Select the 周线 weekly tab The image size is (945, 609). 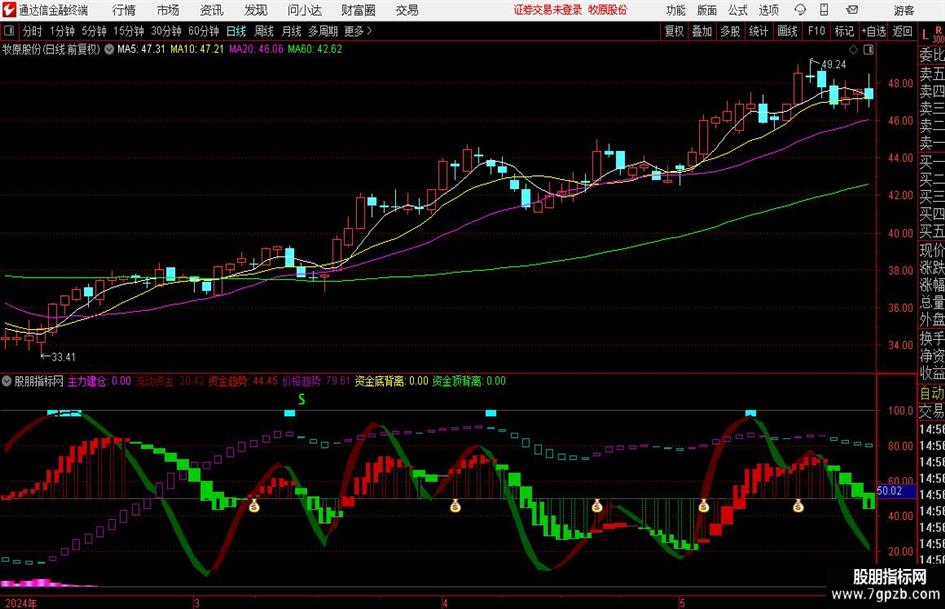pyautogui.click(x=264, y=31)
